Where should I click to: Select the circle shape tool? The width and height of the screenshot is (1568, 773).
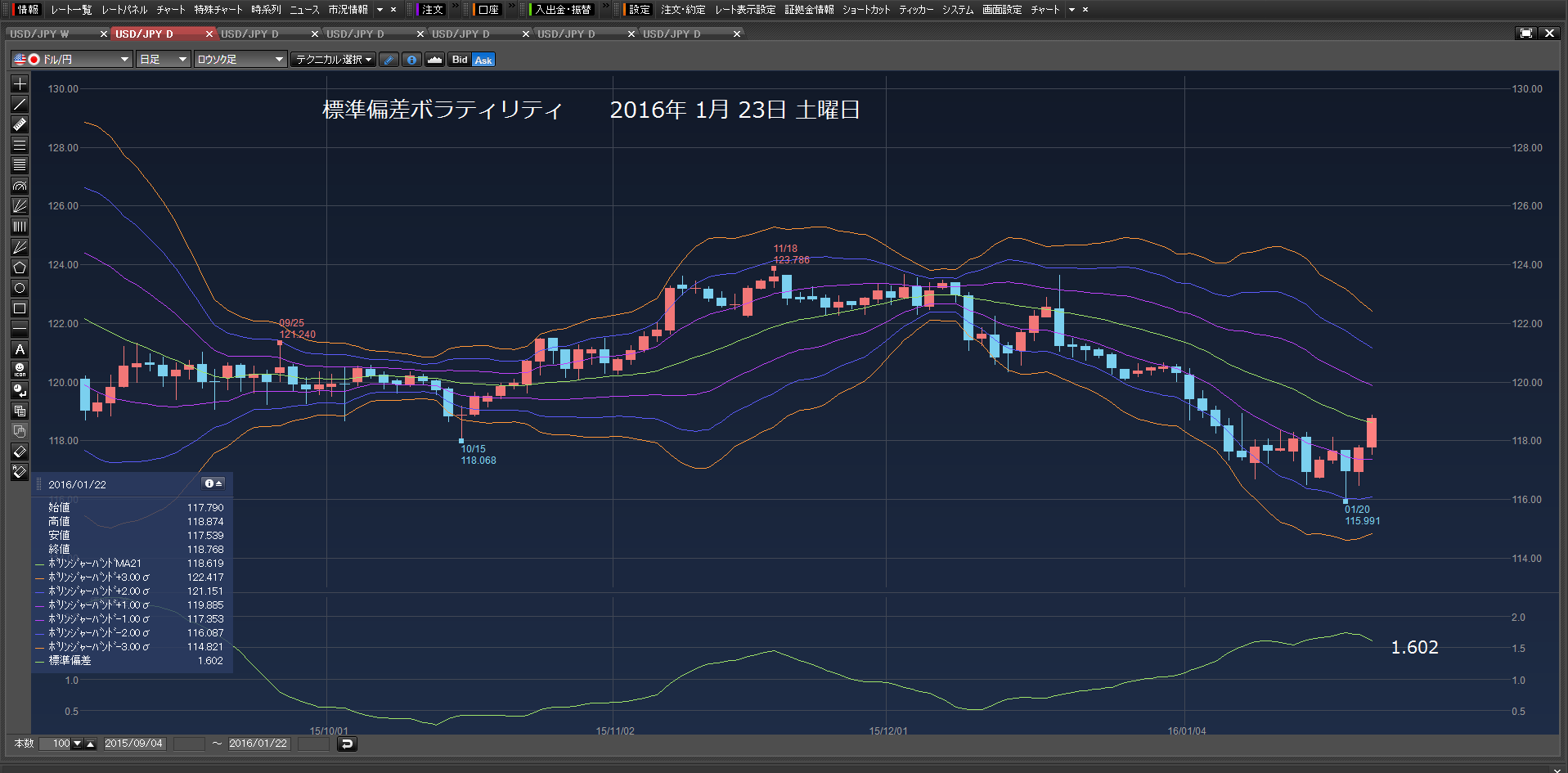point(20,288)
